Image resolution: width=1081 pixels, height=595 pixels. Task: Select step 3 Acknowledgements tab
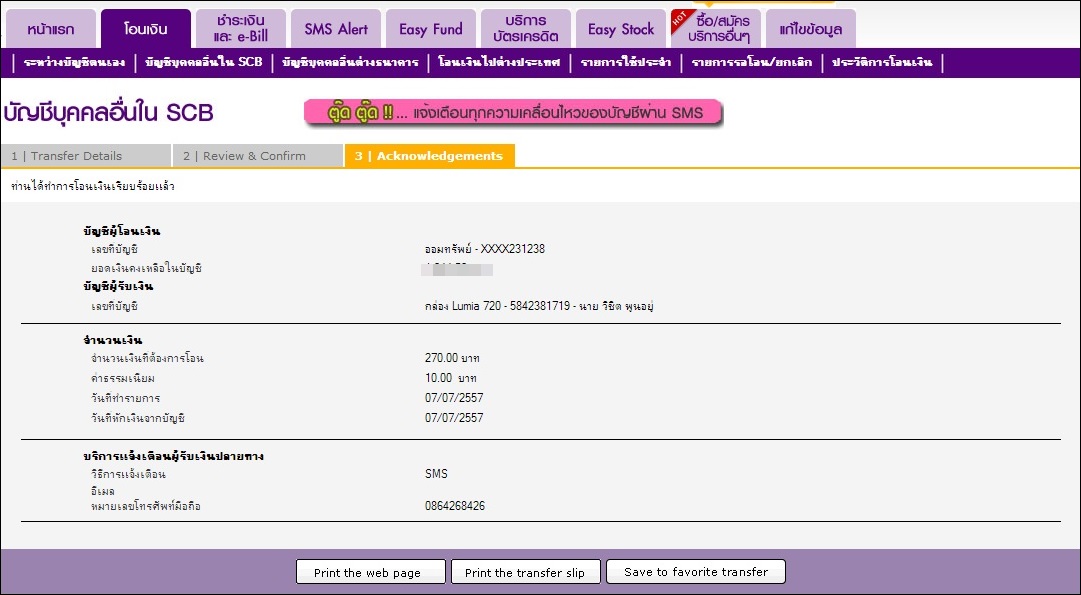click(430, 156)
